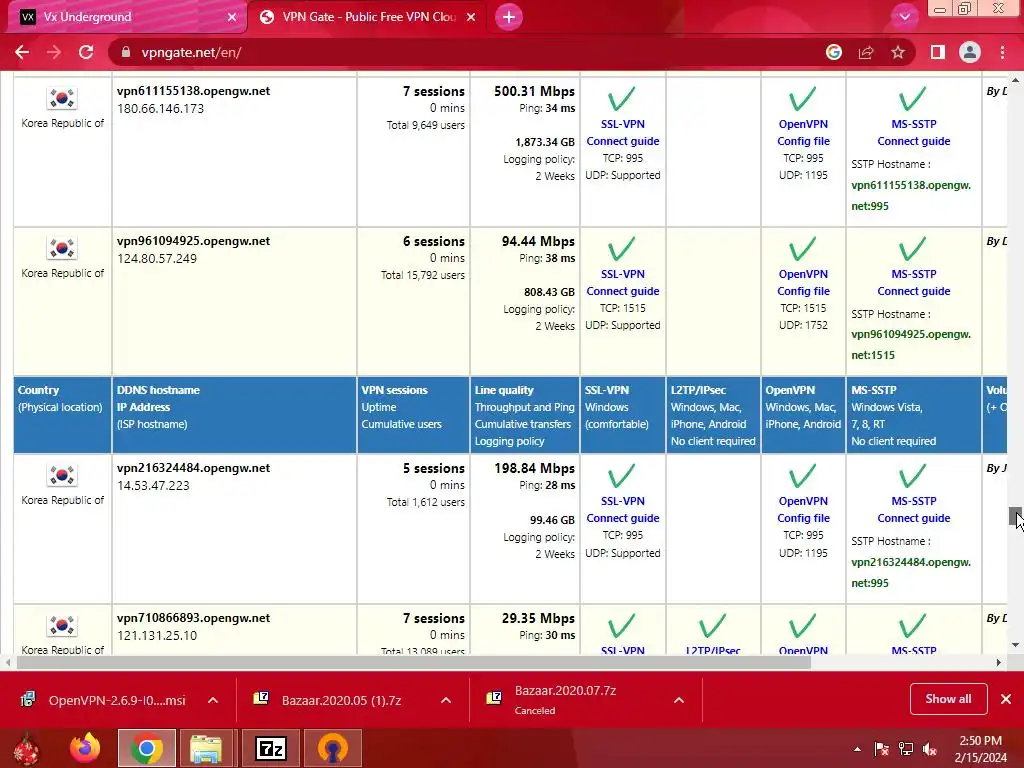Show hidden system tray icons
Image resolution: width=1024 pixels, height=768 pixels.
tap(857, 749)
